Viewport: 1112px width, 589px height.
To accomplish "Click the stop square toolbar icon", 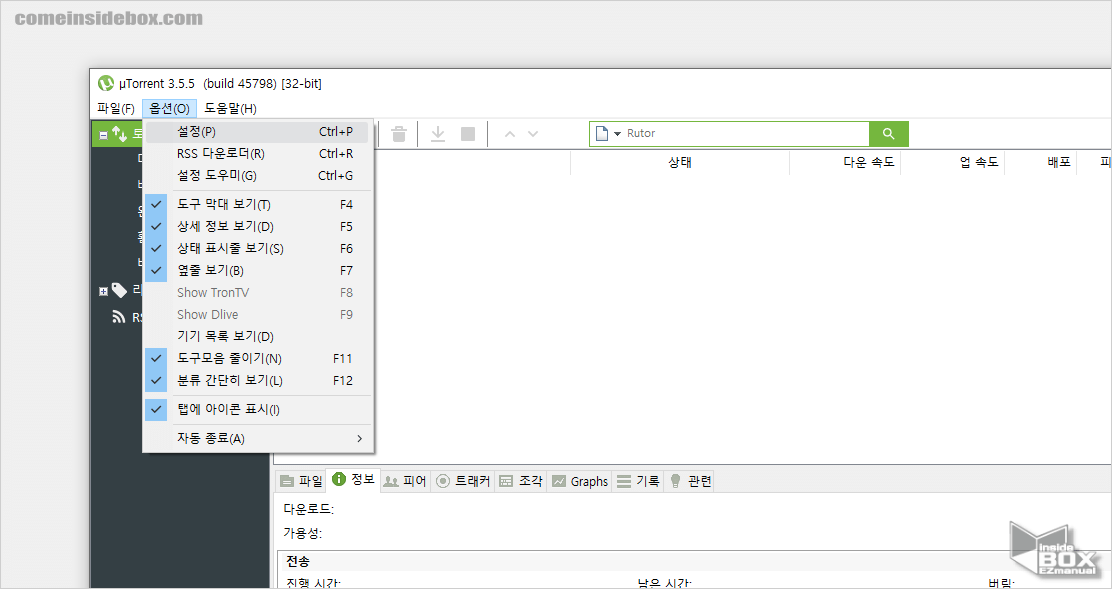I will click(x=468, y=133).
